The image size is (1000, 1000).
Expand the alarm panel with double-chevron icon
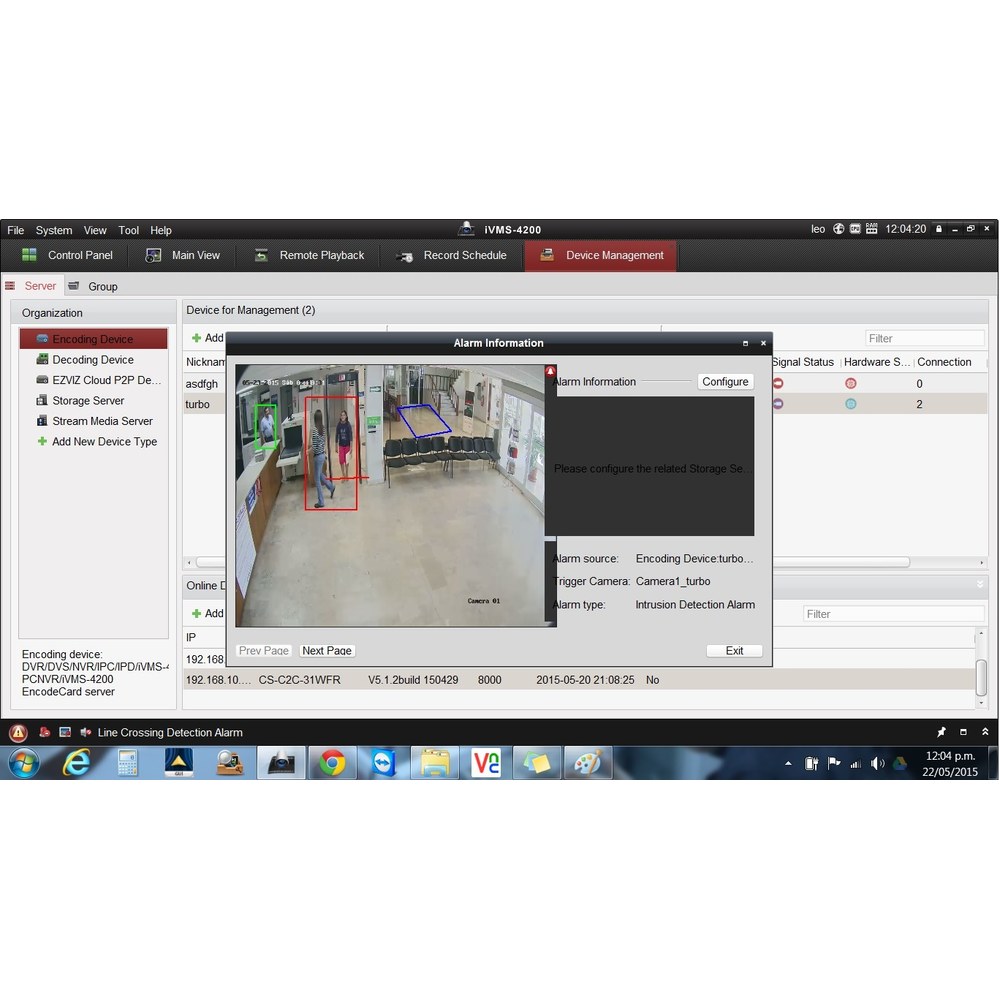coord(985,732)
